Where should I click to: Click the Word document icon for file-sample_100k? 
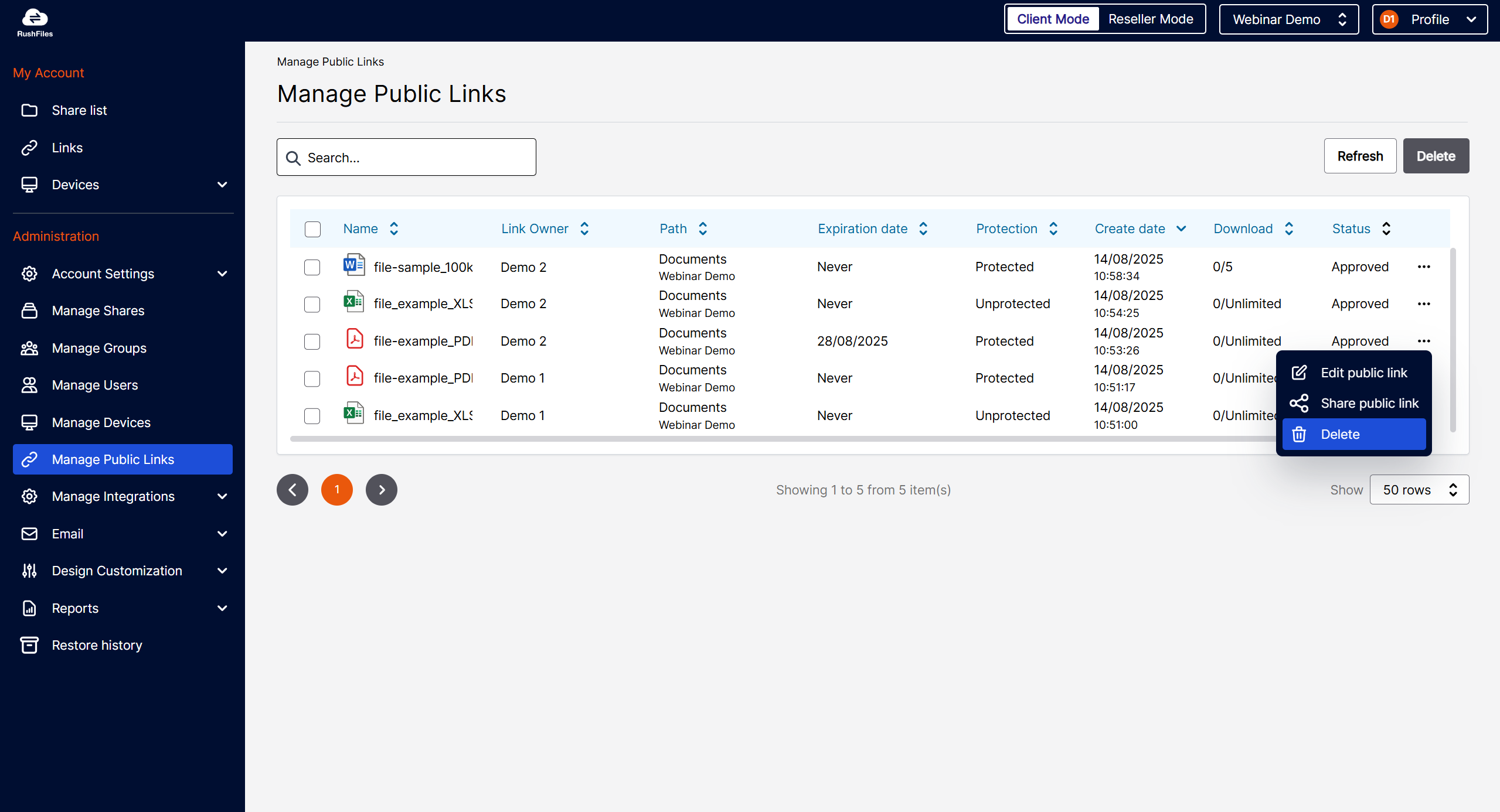pos(354,266)
